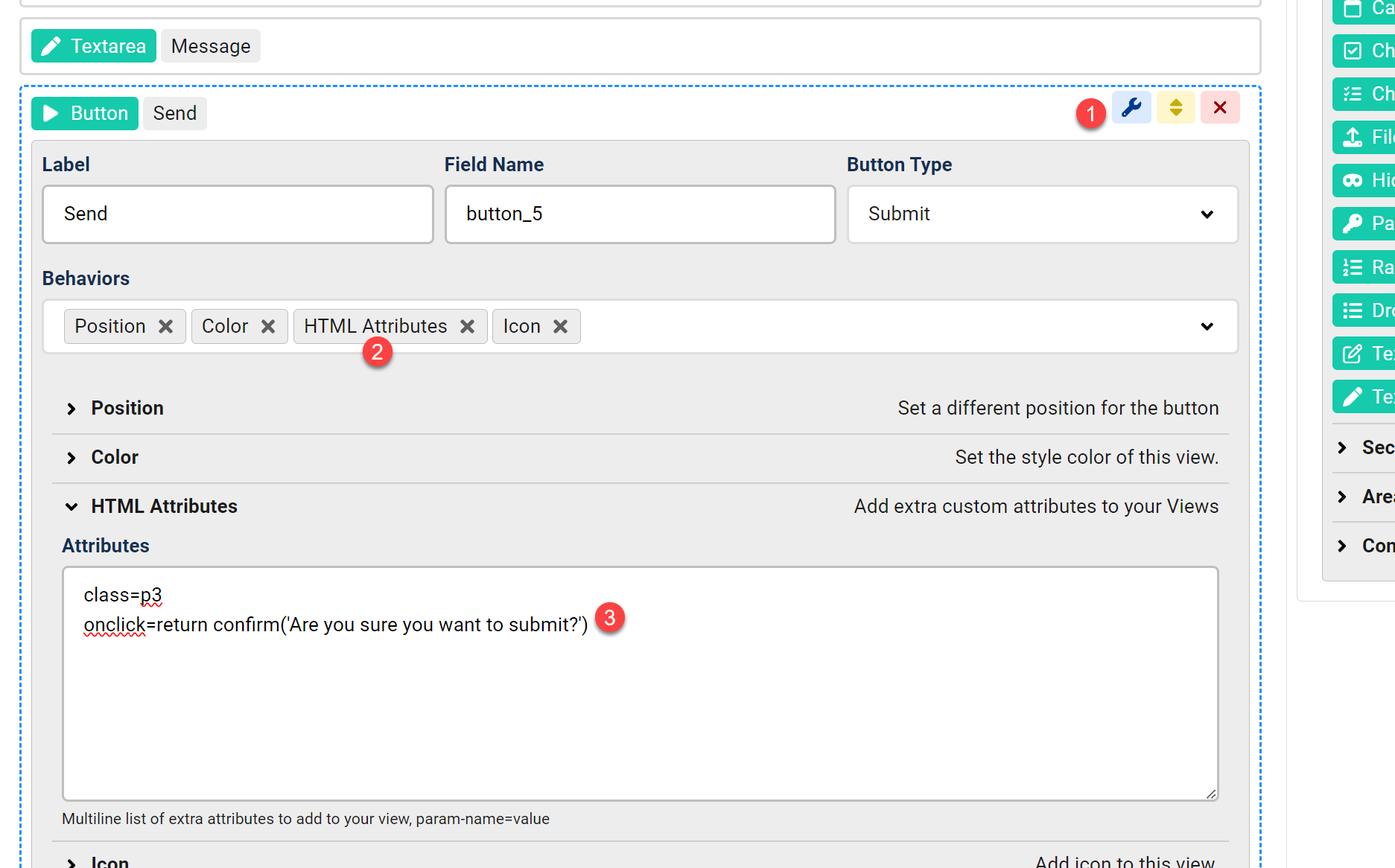Remove the Color behavior tag
The image size is (1395, 868).
[268, 327]
